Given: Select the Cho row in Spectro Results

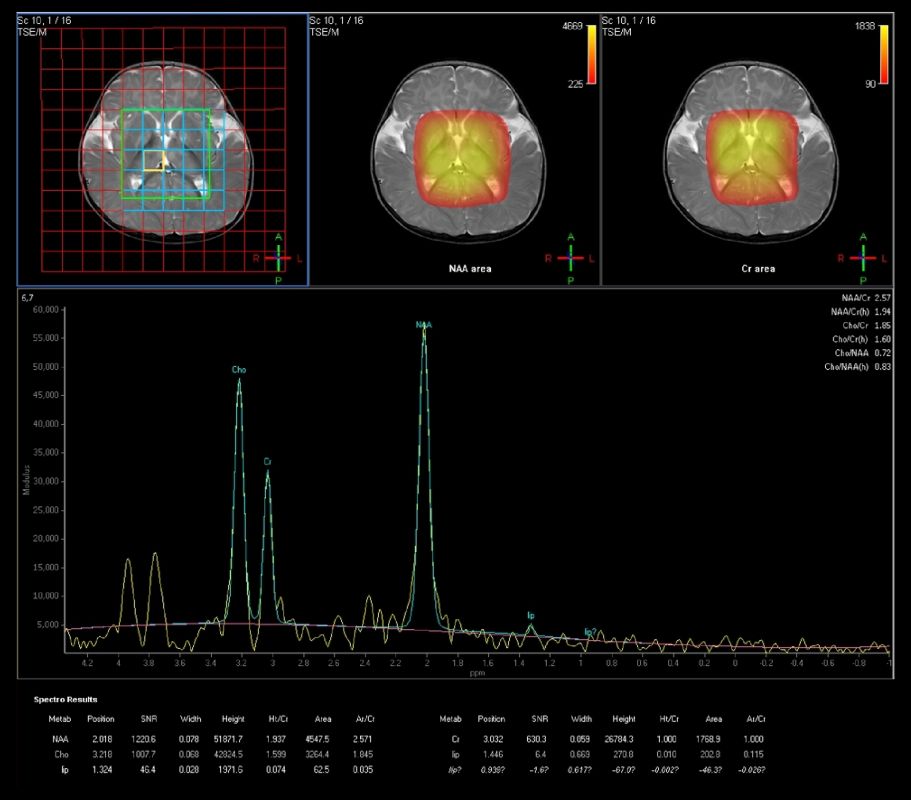Looking at the screenshot, I should pyautogui.click(x=213, y=754).
